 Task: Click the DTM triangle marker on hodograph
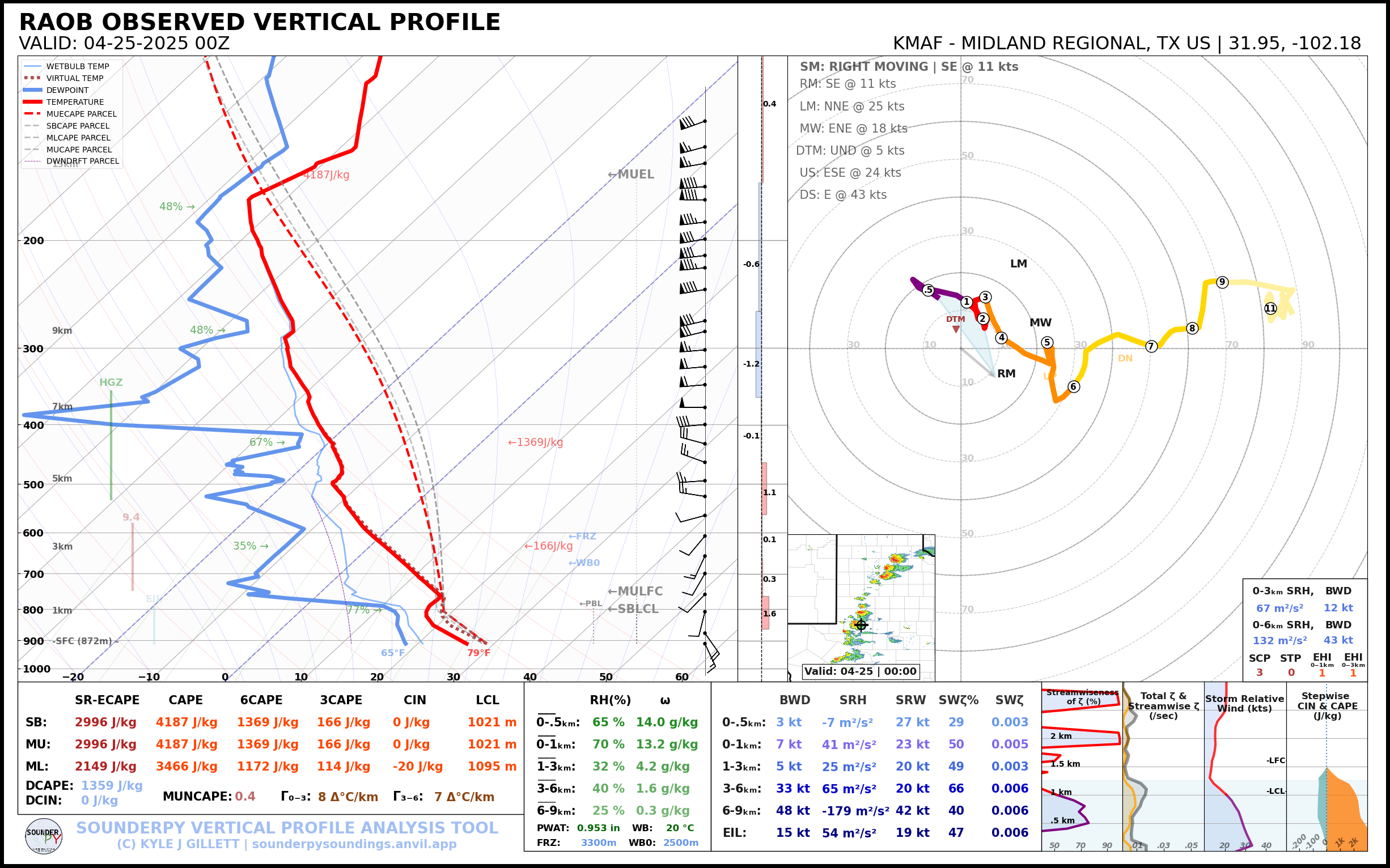955,329
